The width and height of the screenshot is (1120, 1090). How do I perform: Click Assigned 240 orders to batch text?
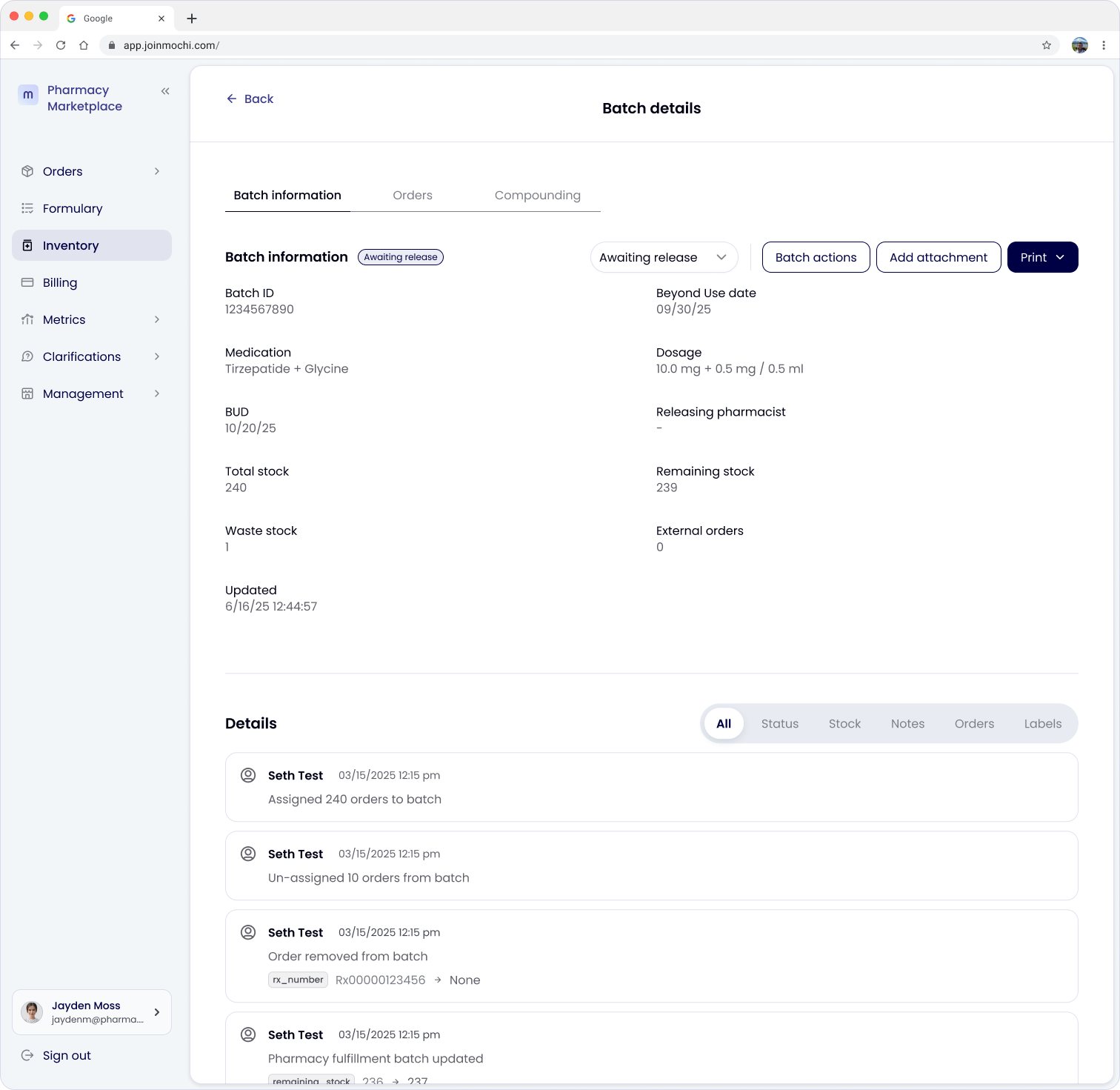(355, 799)
